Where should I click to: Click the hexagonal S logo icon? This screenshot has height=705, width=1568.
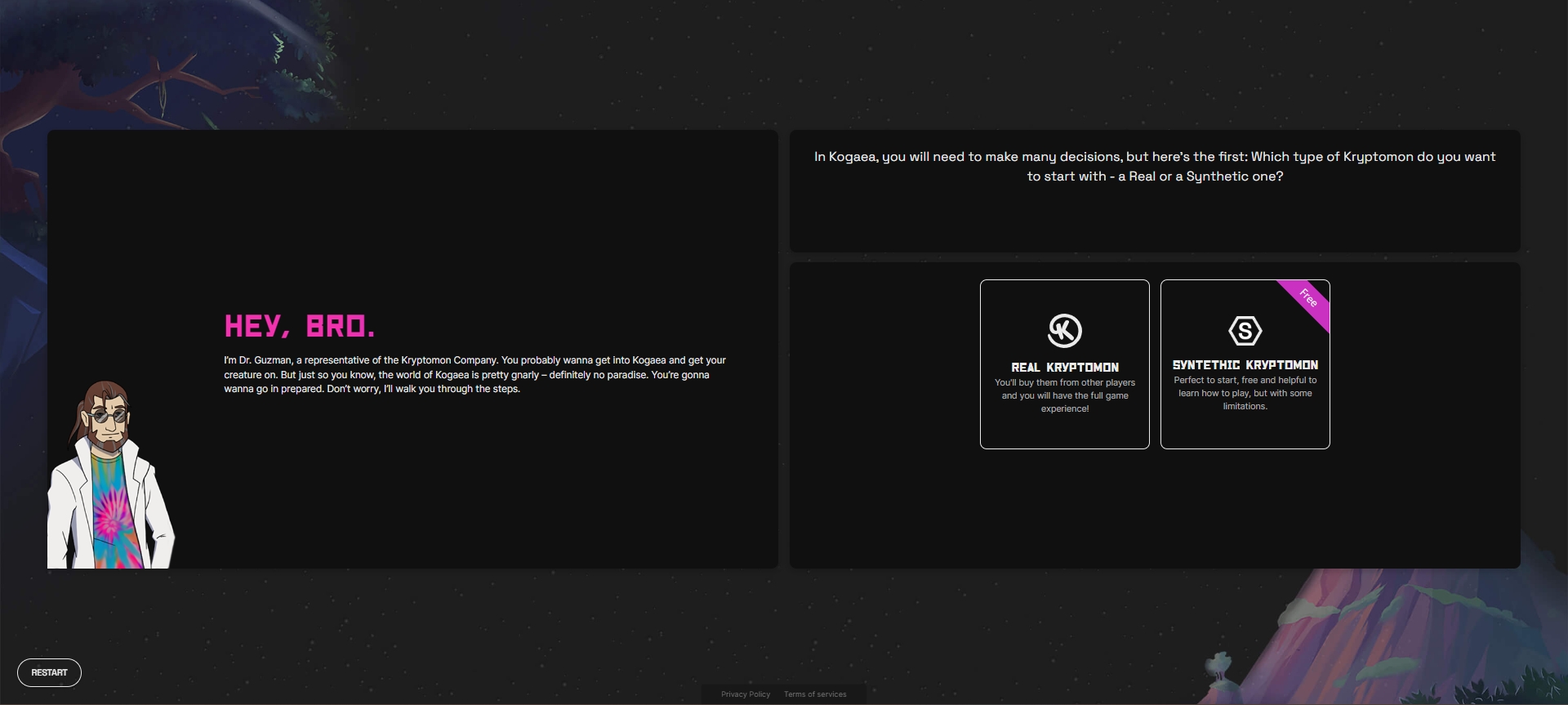tap(1245, 331)
